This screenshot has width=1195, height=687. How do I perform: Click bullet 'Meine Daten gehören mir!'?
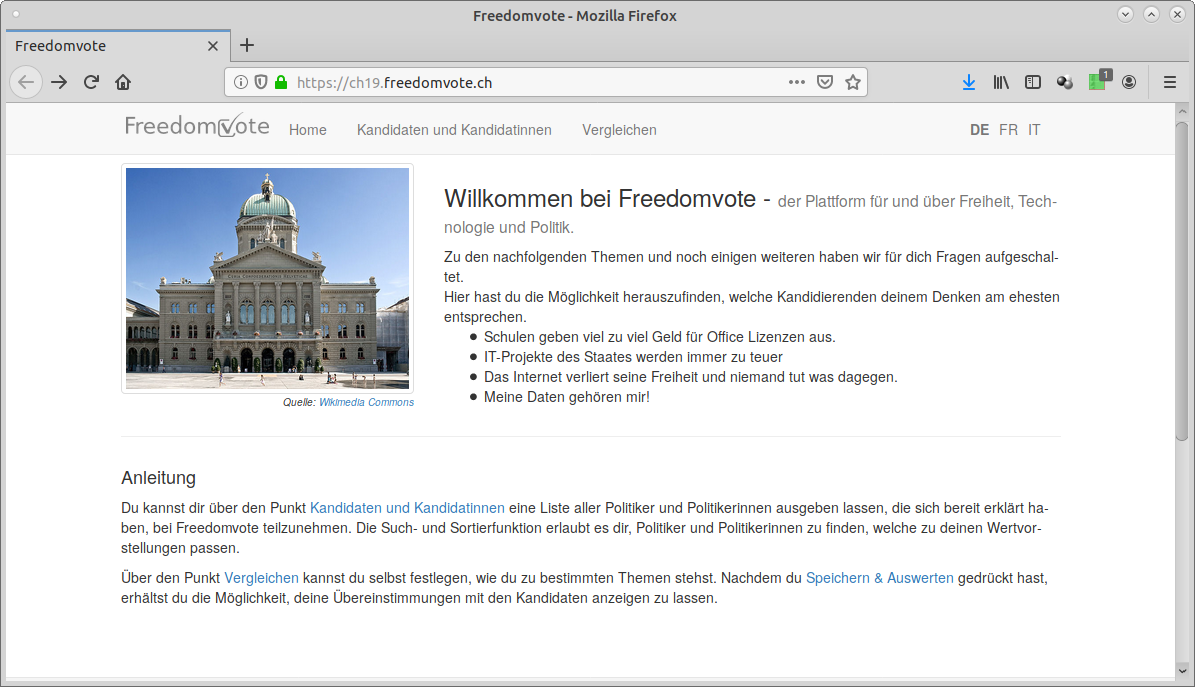point(567,397)
